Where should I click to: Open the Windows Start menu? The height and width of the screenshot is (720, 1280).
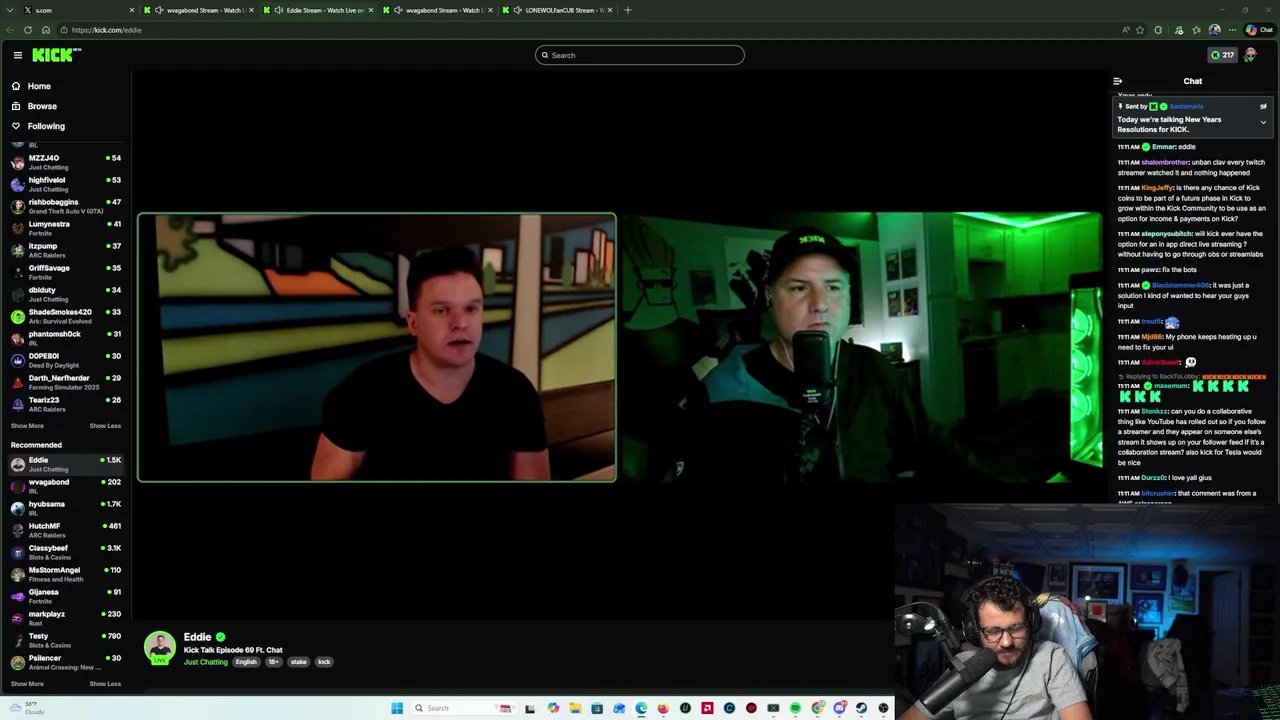[x=397, y=708]
